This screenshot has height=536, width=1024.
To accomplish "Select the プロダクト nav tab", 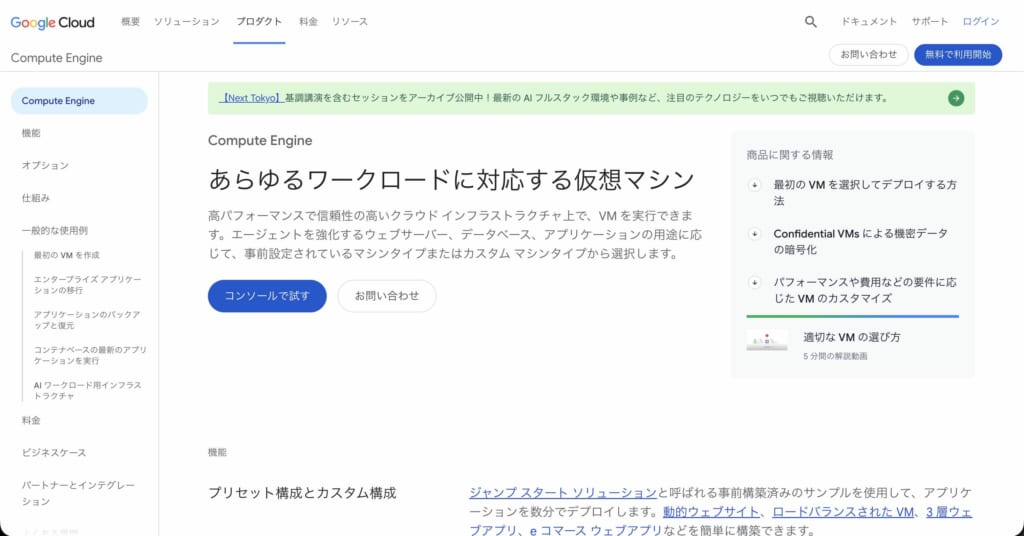I will tap(259, 22).
